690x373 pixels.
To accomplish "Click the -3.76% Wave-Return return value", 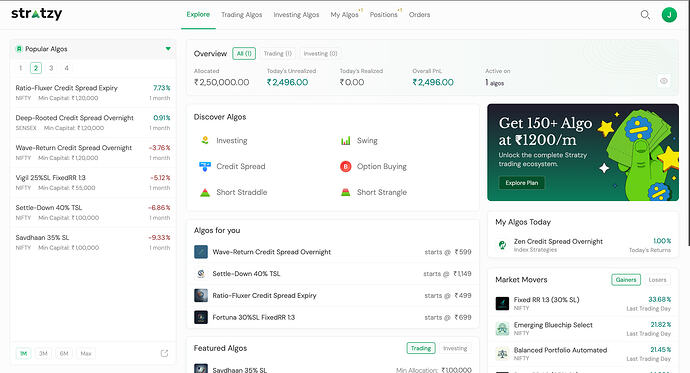I will (159, 148).
